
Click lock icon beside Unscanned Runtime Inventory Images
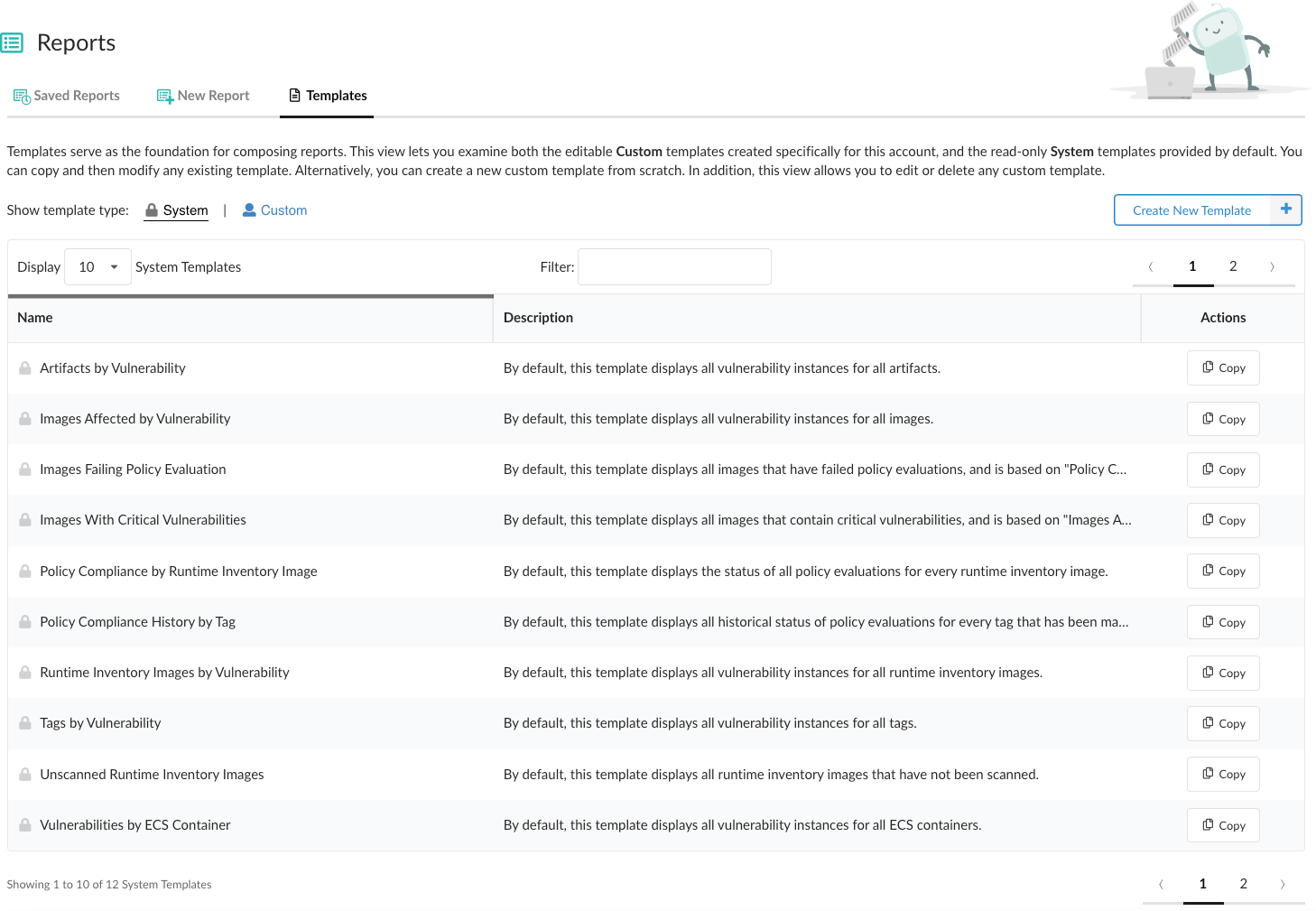point(25,775)
